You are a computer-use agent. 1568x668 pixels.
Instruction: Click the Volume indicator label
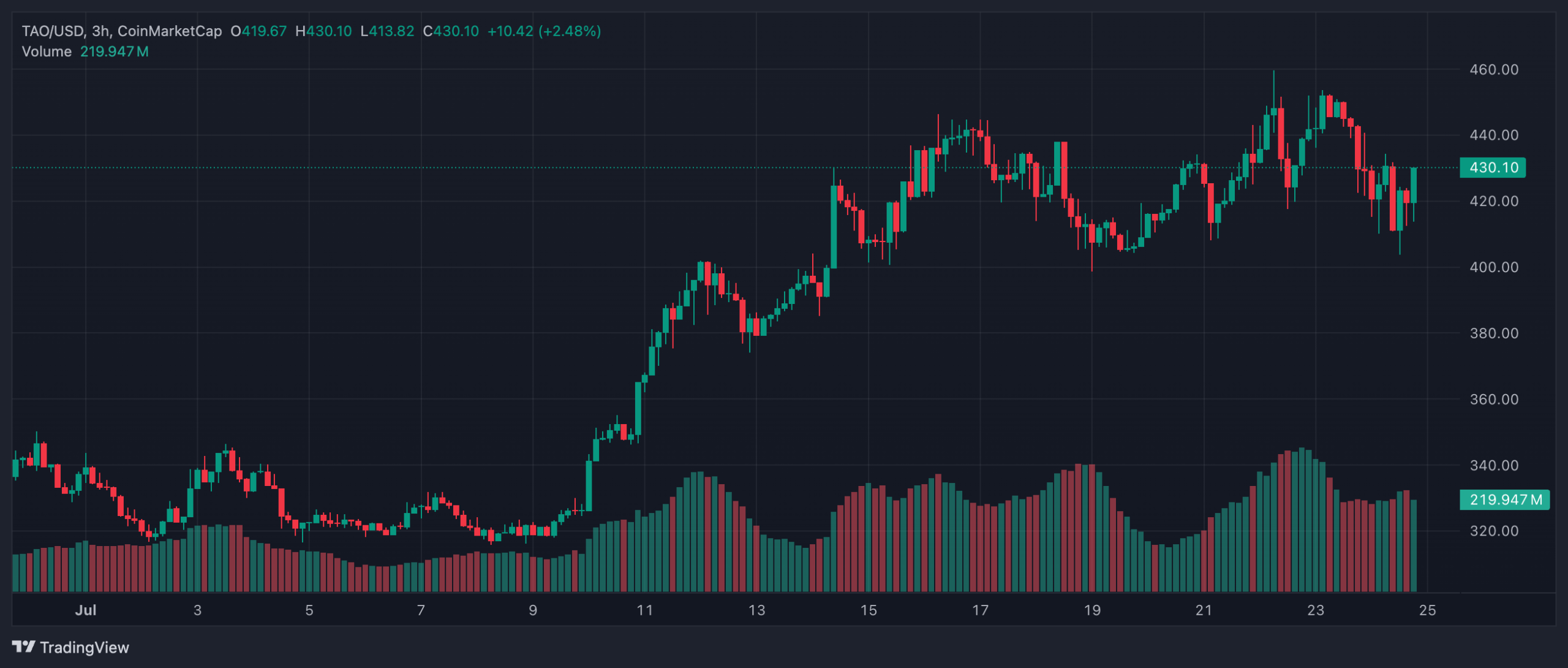click(47, 51)
